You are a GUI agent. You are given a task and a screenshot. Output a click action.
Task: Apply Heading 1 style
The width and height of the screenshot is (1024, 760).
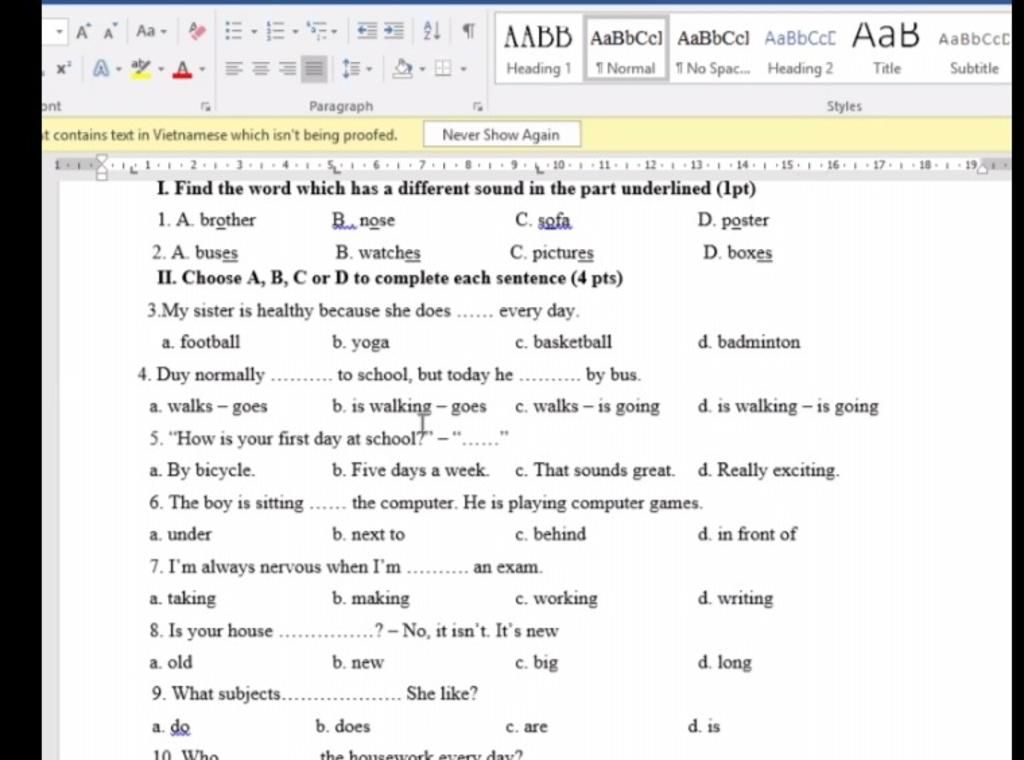(x=538, y=49)
